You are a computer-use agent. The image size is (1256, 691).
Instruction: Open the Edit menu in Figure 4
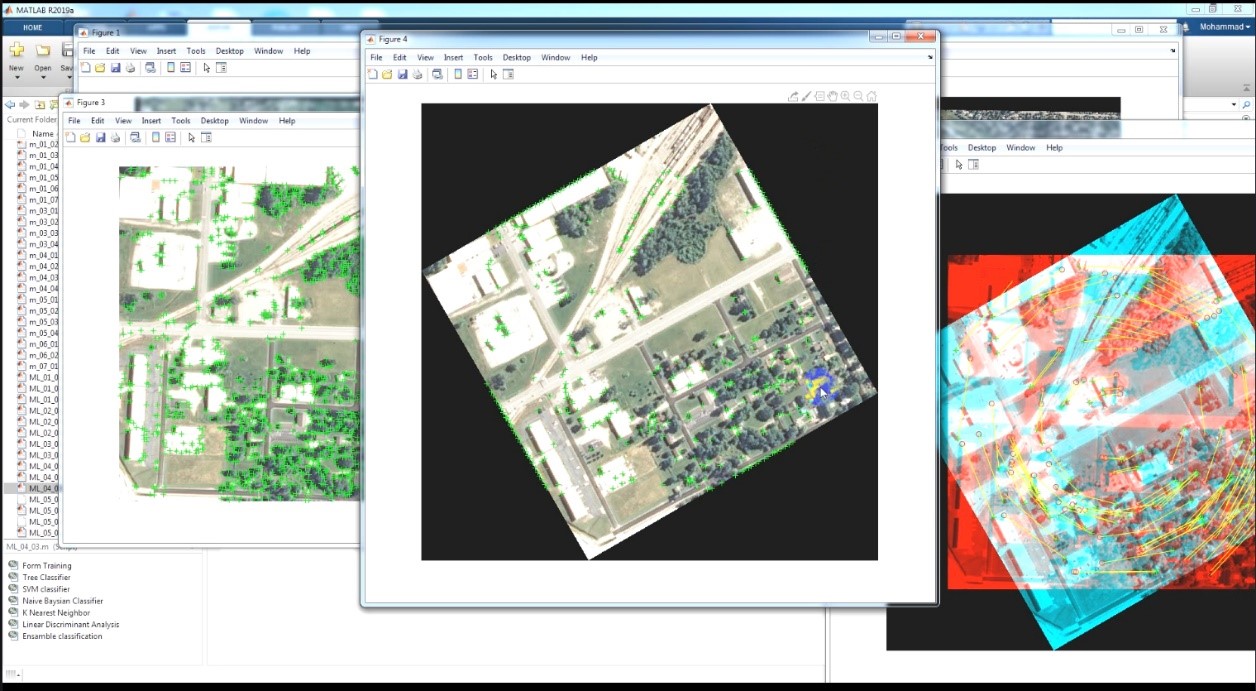[x=399, y=57]
